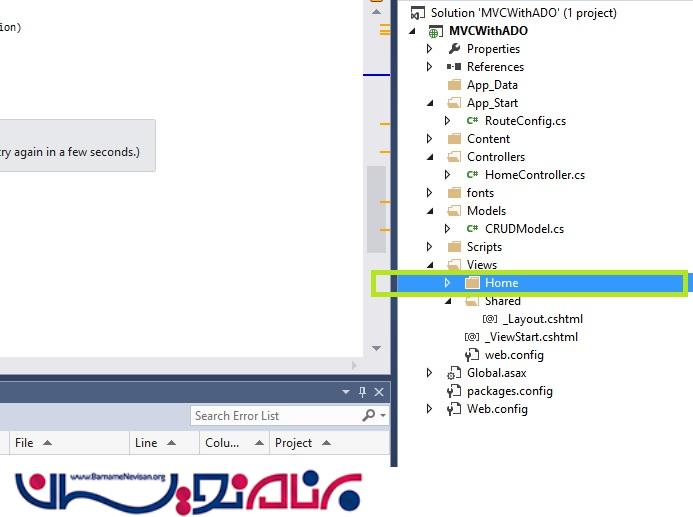Click the Shared folder icon

(x=472, y=301)
